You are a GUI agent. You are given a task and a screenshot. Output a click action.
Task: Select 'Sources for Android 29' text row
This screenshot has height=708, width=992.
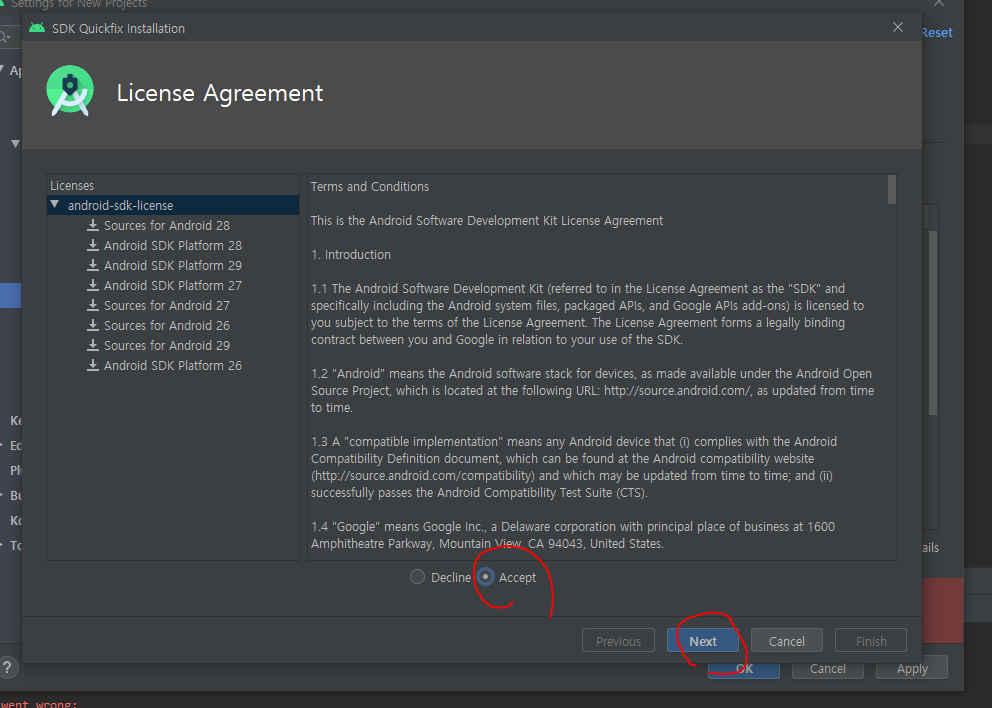point(167,345)
